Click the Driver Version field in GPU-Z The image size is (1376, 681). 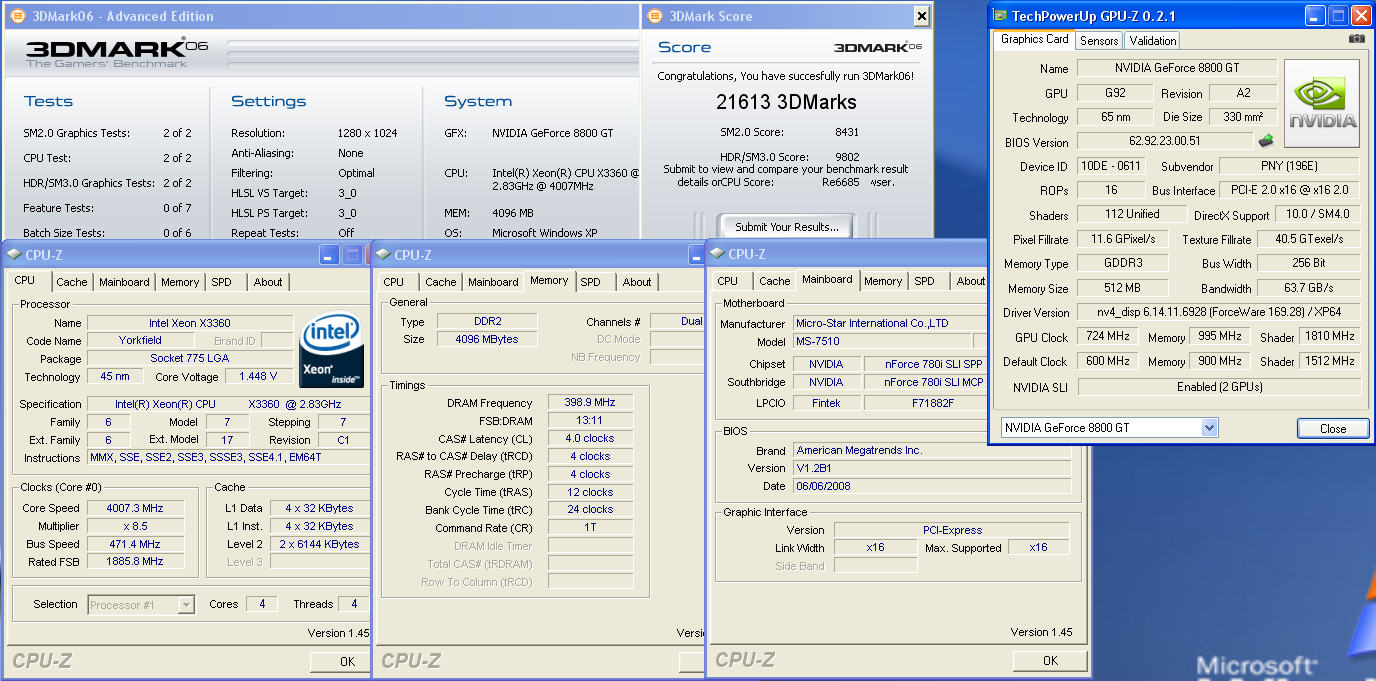pos(1219,313)
